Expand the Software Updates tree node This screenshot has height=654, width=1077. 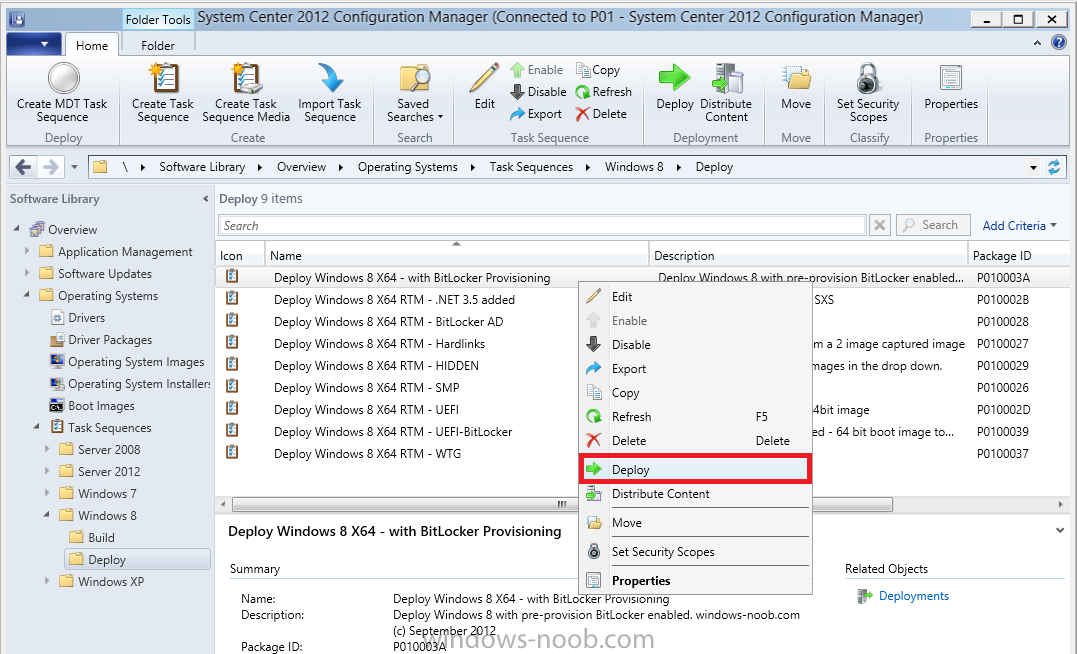point(27,273)
